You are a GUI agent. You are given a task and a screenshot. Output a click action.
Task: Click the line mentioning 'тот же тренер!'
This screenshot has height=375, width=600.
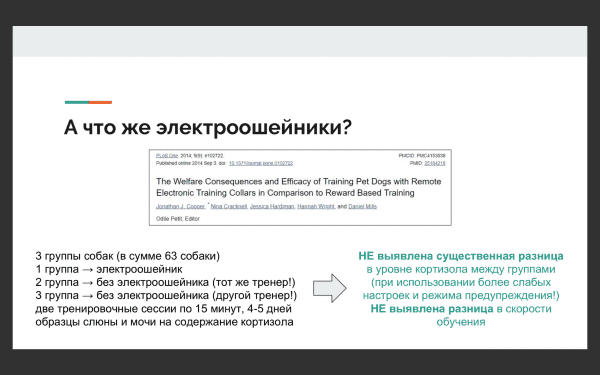166,282
